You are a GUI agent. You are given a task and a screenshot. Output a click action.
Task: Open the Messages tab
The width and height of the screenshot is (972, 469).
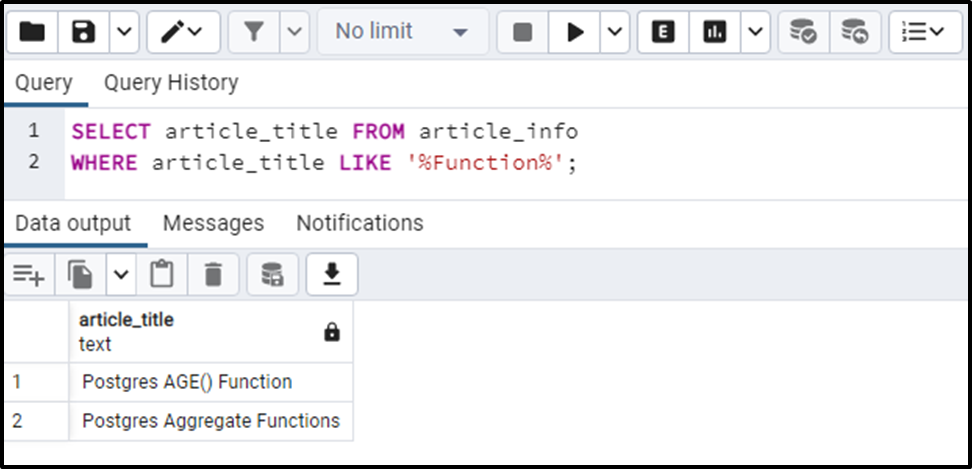click(213, 223)
